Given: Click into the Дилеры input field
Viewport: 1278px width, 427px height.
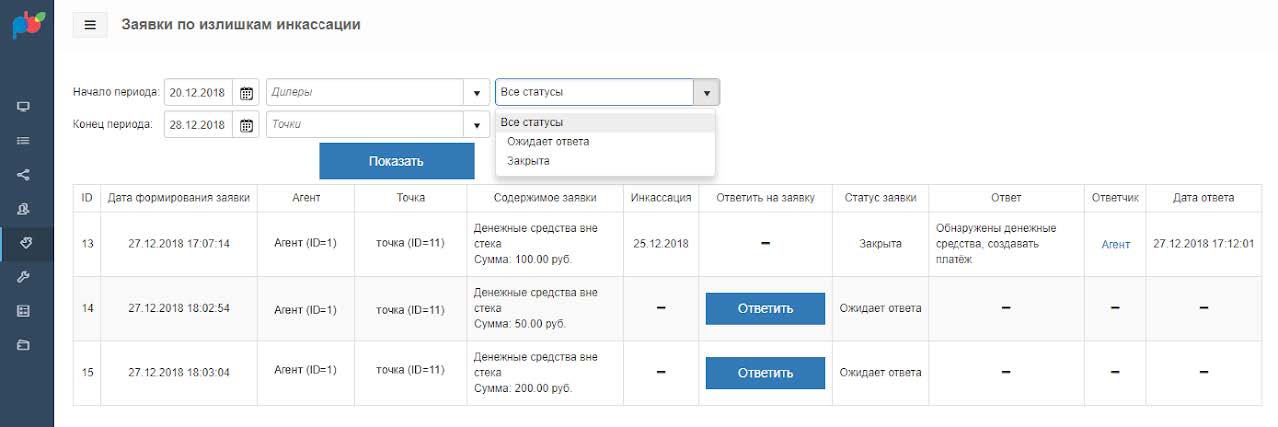Looking at the screenshot, I should click(365, 93).
